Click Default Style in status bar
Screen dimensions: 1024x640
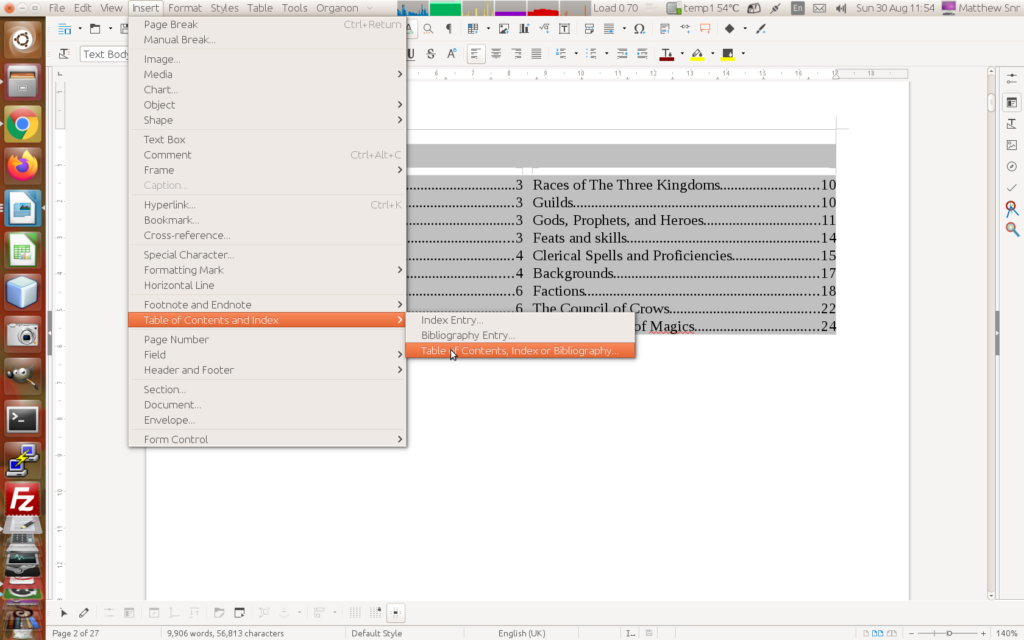point(376,633)
